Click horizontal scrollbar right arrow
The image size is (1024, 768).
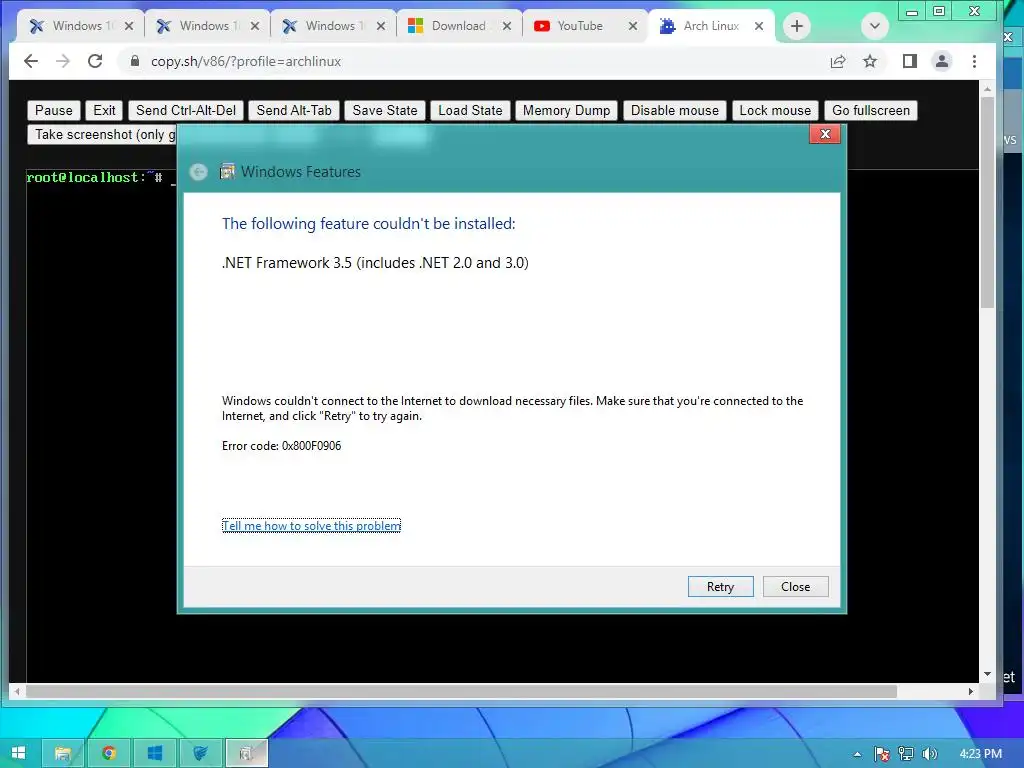(970, 691)
